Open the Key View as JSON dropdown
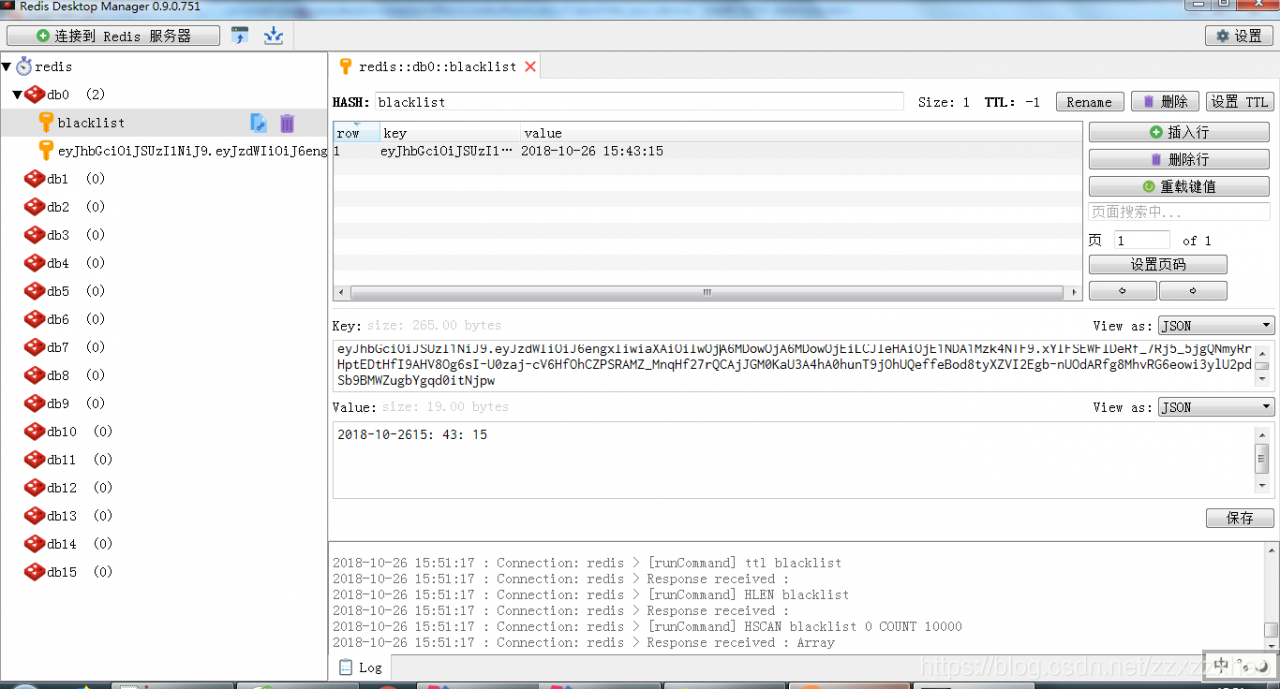The image size is (1280, 689). [1216, 326]
